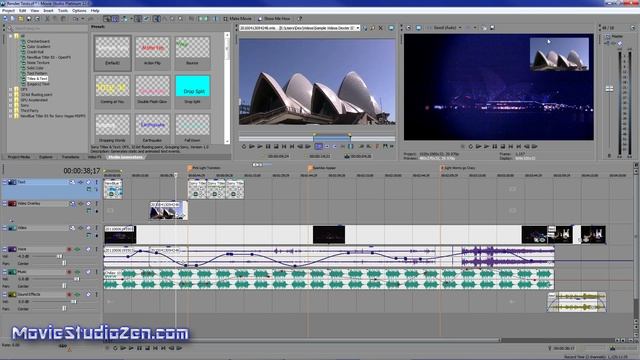Screen dimensions: 640x360
Task: Select Checkerboard generator in tree
Action: point(38,41)
